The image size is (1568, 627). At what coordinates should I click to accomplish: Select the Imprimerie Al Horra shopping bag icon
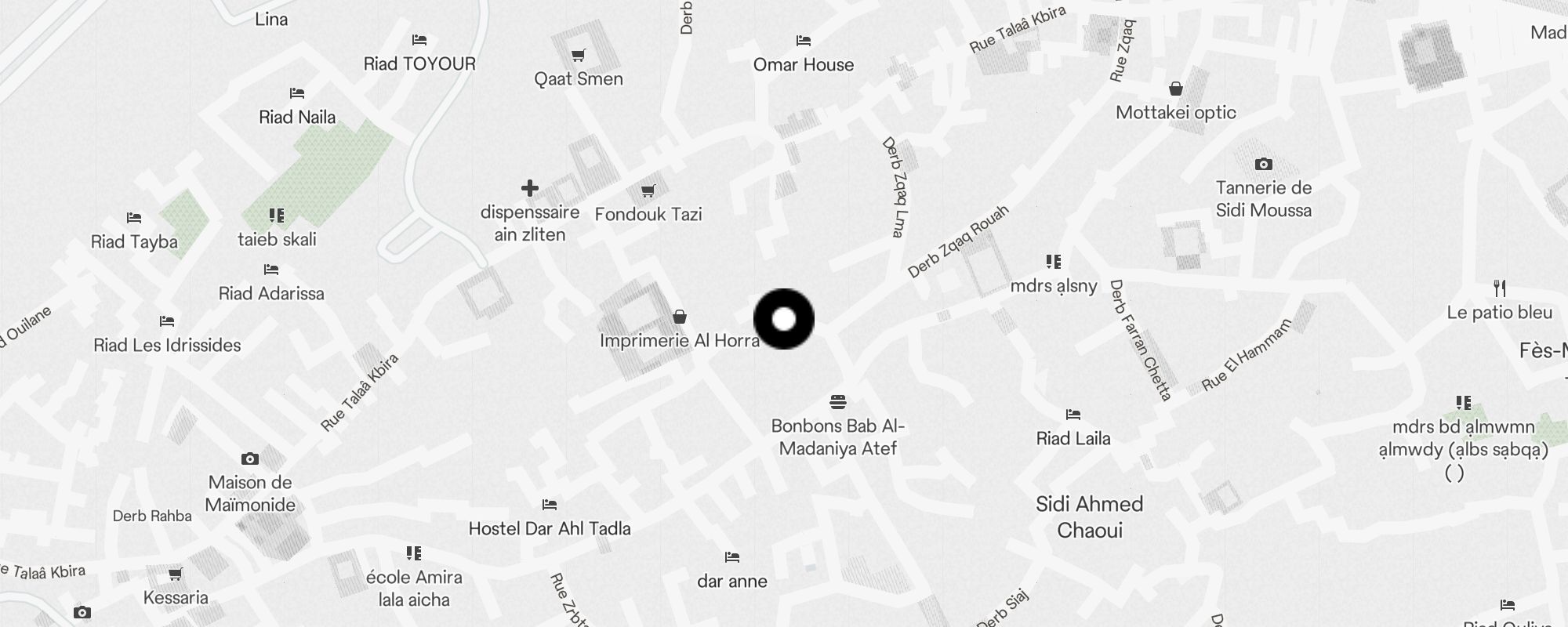pyautogui.click(x=680, y=317)
